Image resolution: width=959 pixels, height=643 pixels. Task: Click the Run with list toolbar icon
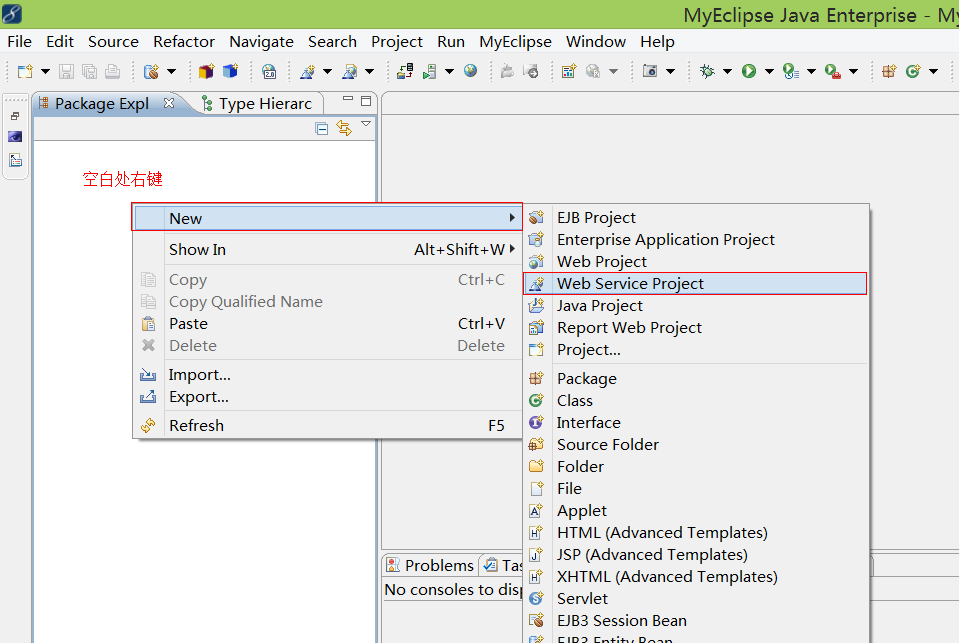[x=791, y=72]
